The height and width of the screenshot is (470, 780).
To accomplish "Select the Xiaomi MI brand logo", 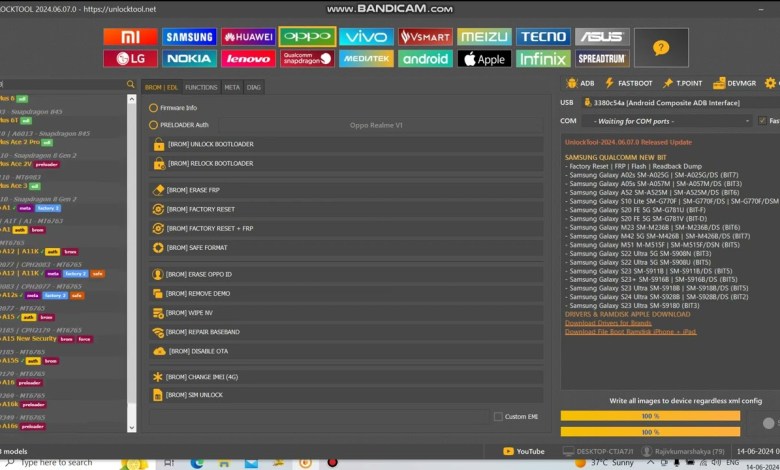I will [130, 37].
